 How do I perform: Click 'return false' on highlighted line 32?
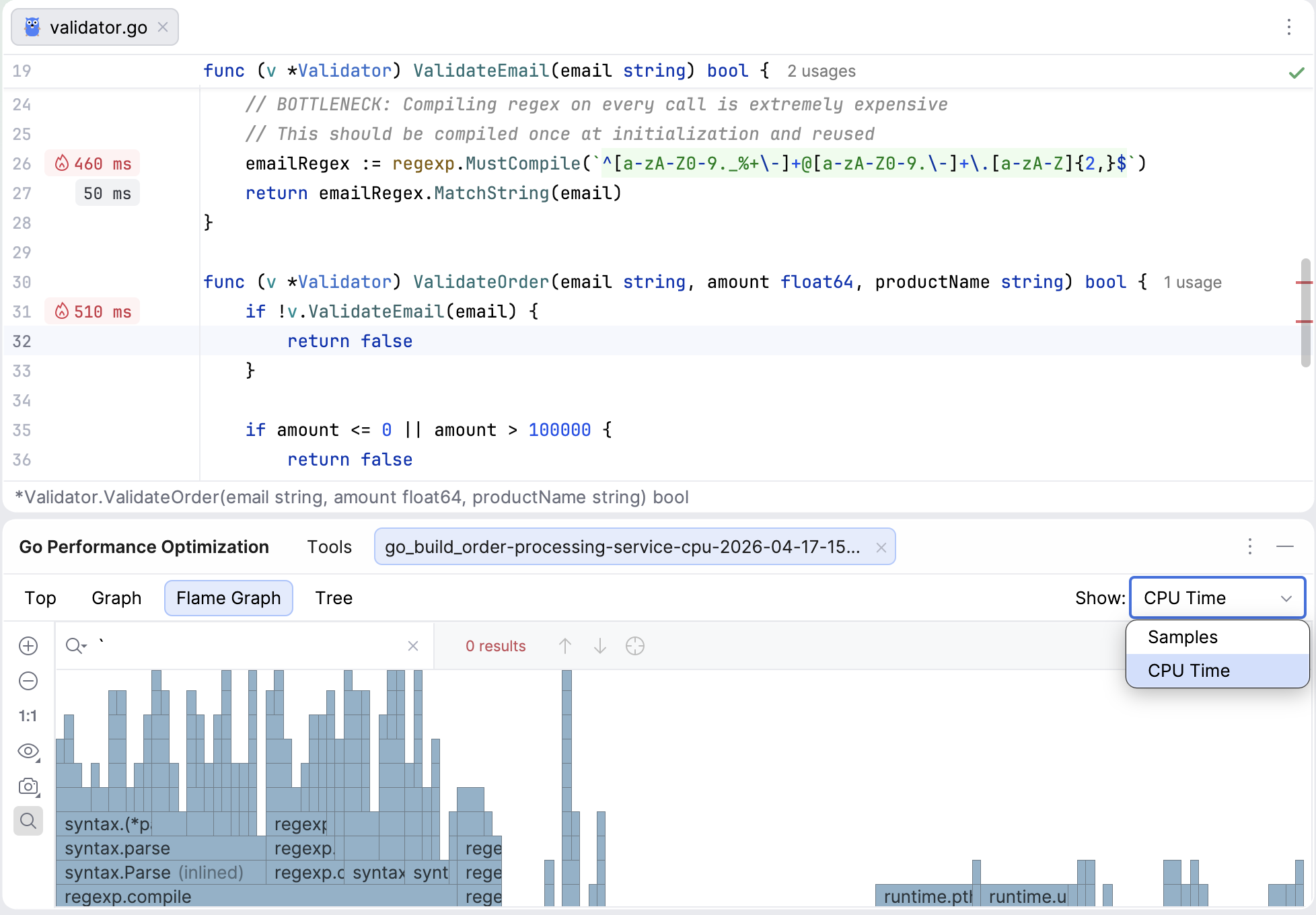[350, 342]
